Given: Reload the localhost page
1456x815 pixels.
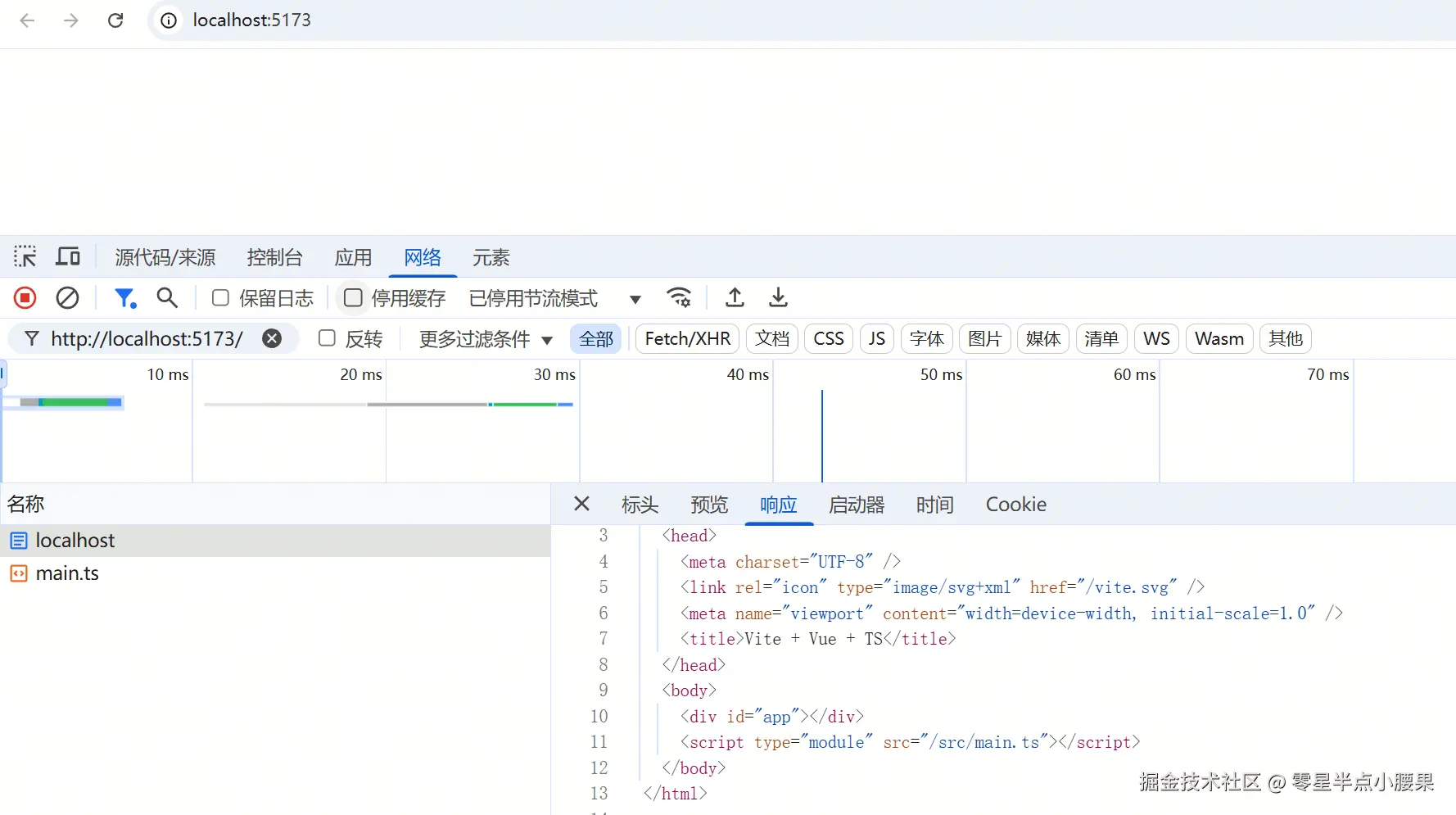Looking at the screenshot, I should pos(115,20).
